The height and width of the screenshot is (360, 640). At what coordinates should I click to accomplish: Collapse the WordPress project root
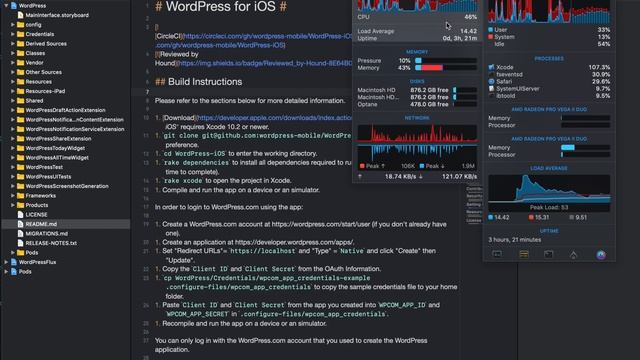click(x=6, y=6)
